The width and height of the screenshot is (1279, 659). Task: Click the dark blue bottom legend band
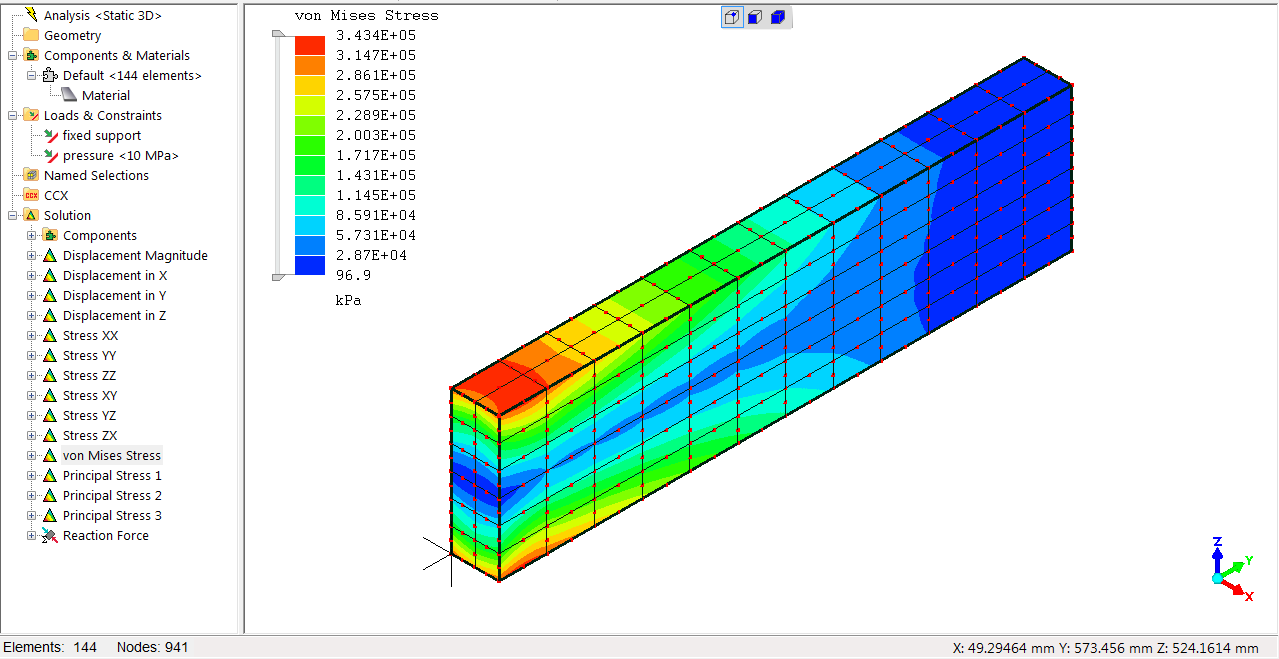tap(310, 265)
